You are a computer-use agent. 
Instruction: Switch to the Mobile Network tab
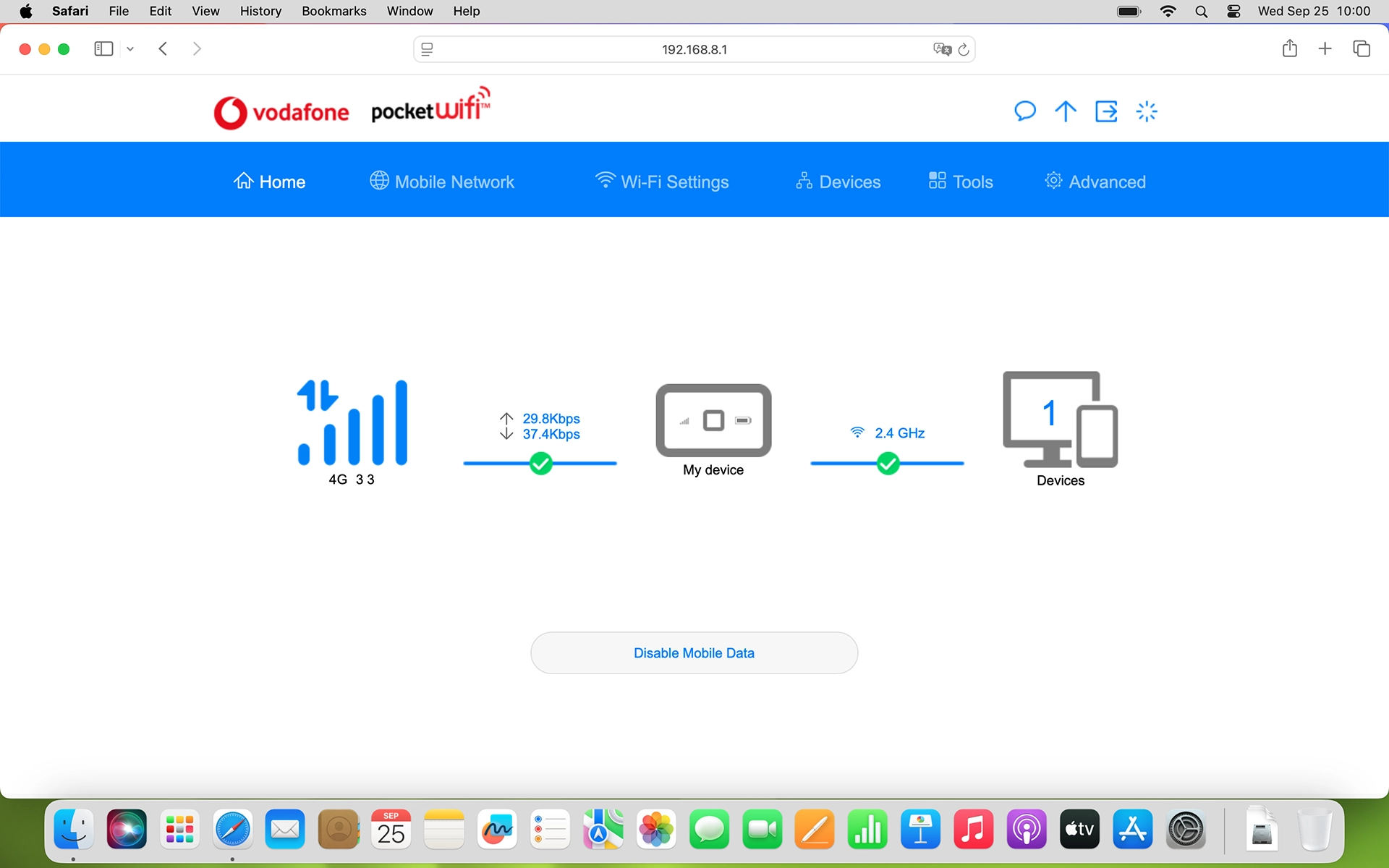pos(442,182)
